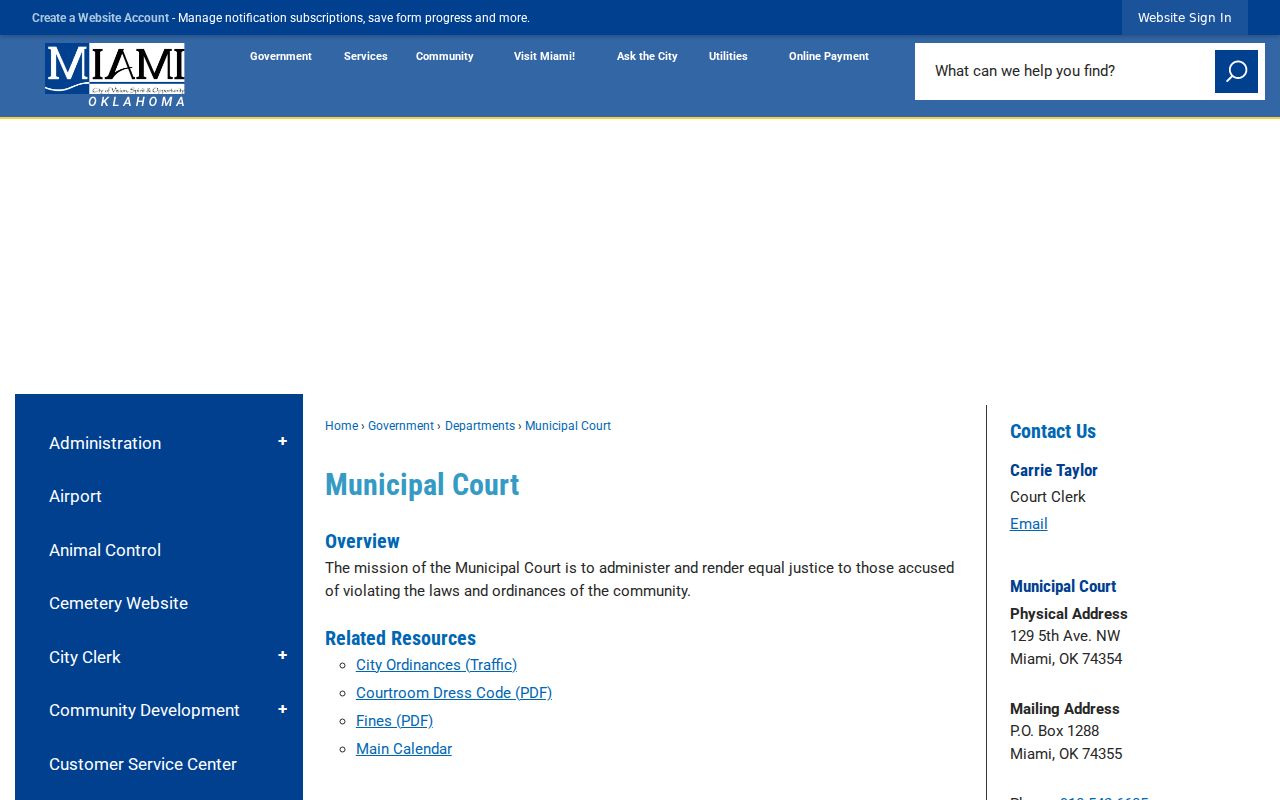Click the Overview heading

pos(362,541)
